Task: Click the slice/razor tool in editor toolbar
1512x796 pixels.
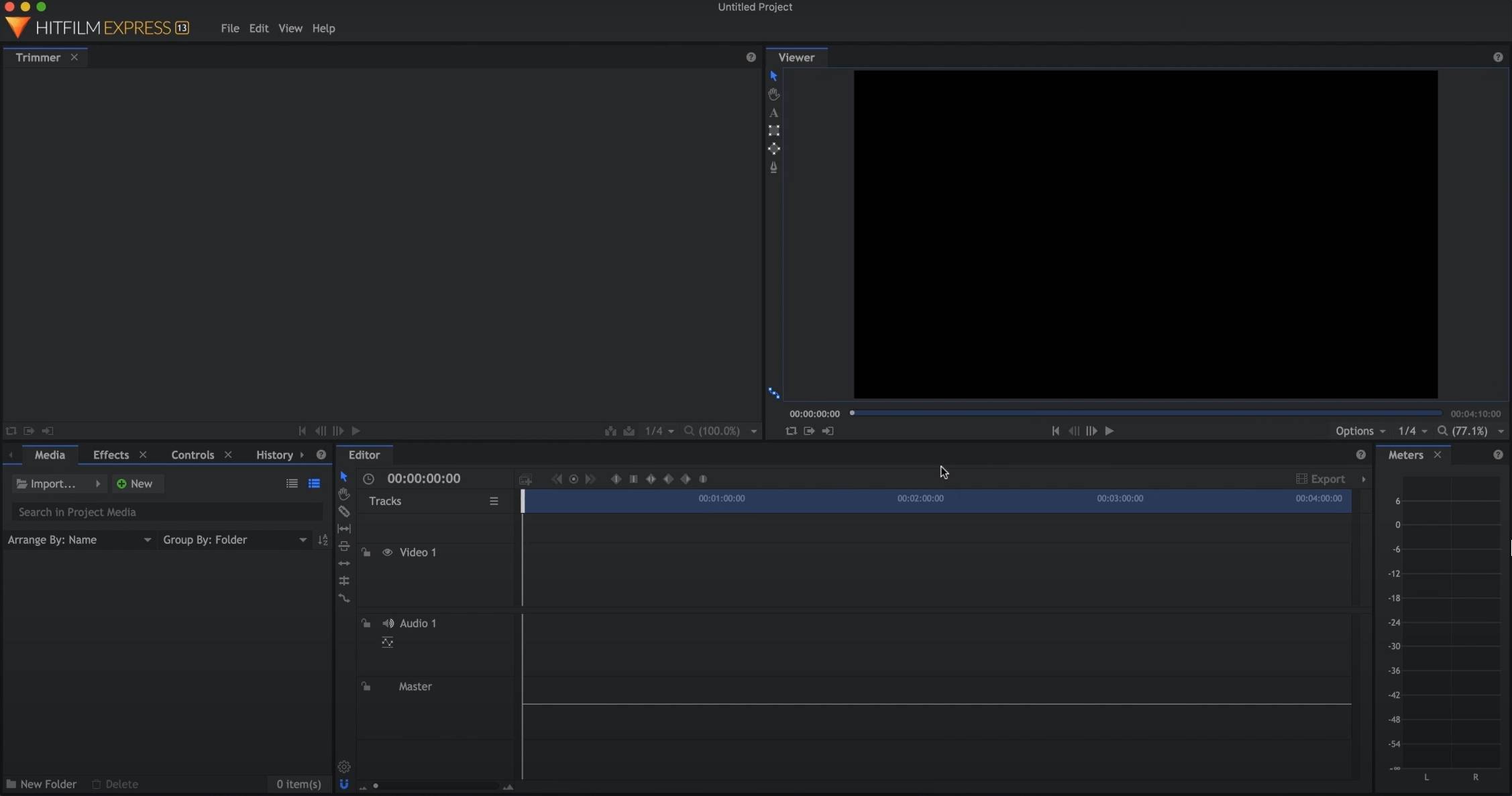Action: tap(343, 511)
